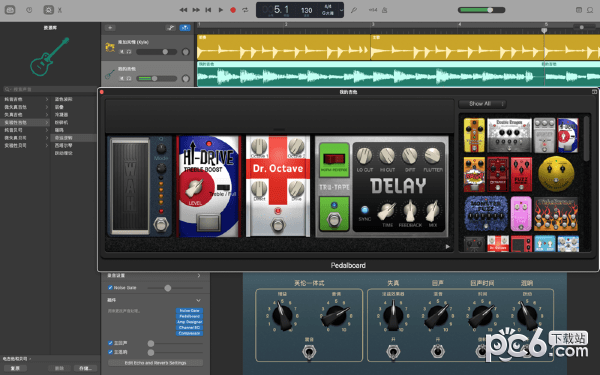Show the routing area triangle on pedalboard
The width and height of the screenshot is (600, 375).
tap(447, 247)
